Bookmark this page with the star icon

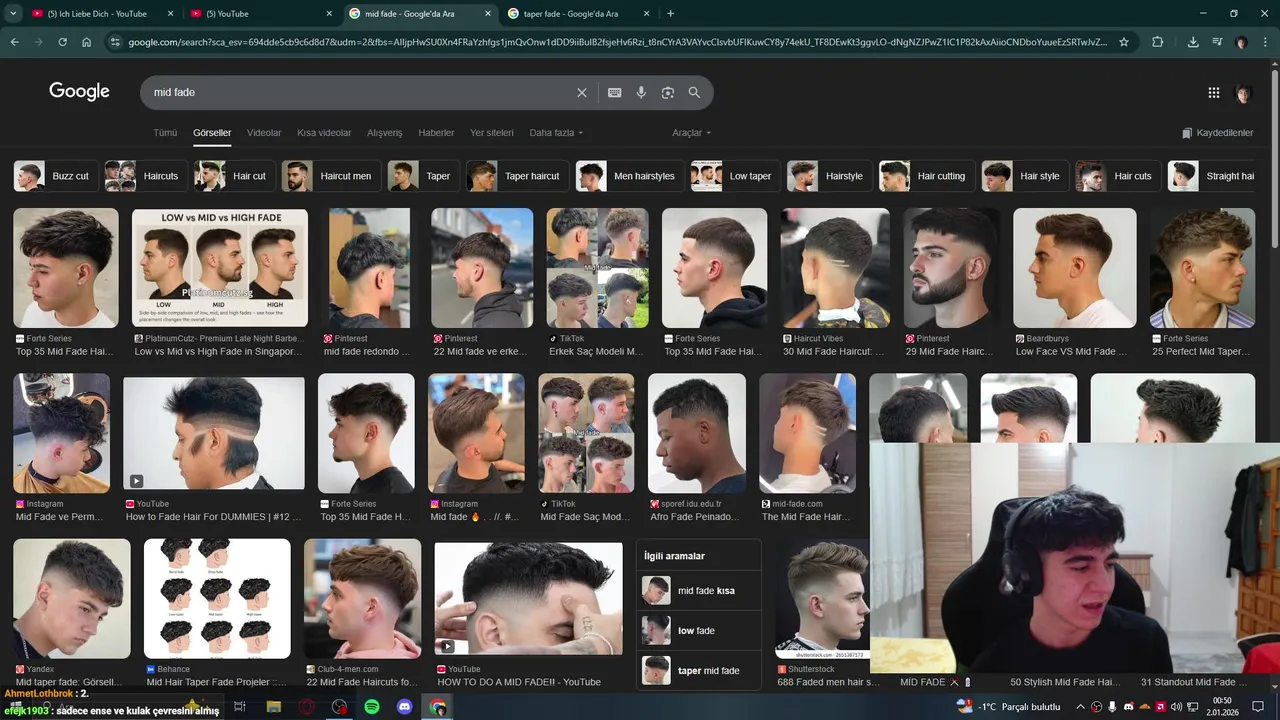[1124, 42]
